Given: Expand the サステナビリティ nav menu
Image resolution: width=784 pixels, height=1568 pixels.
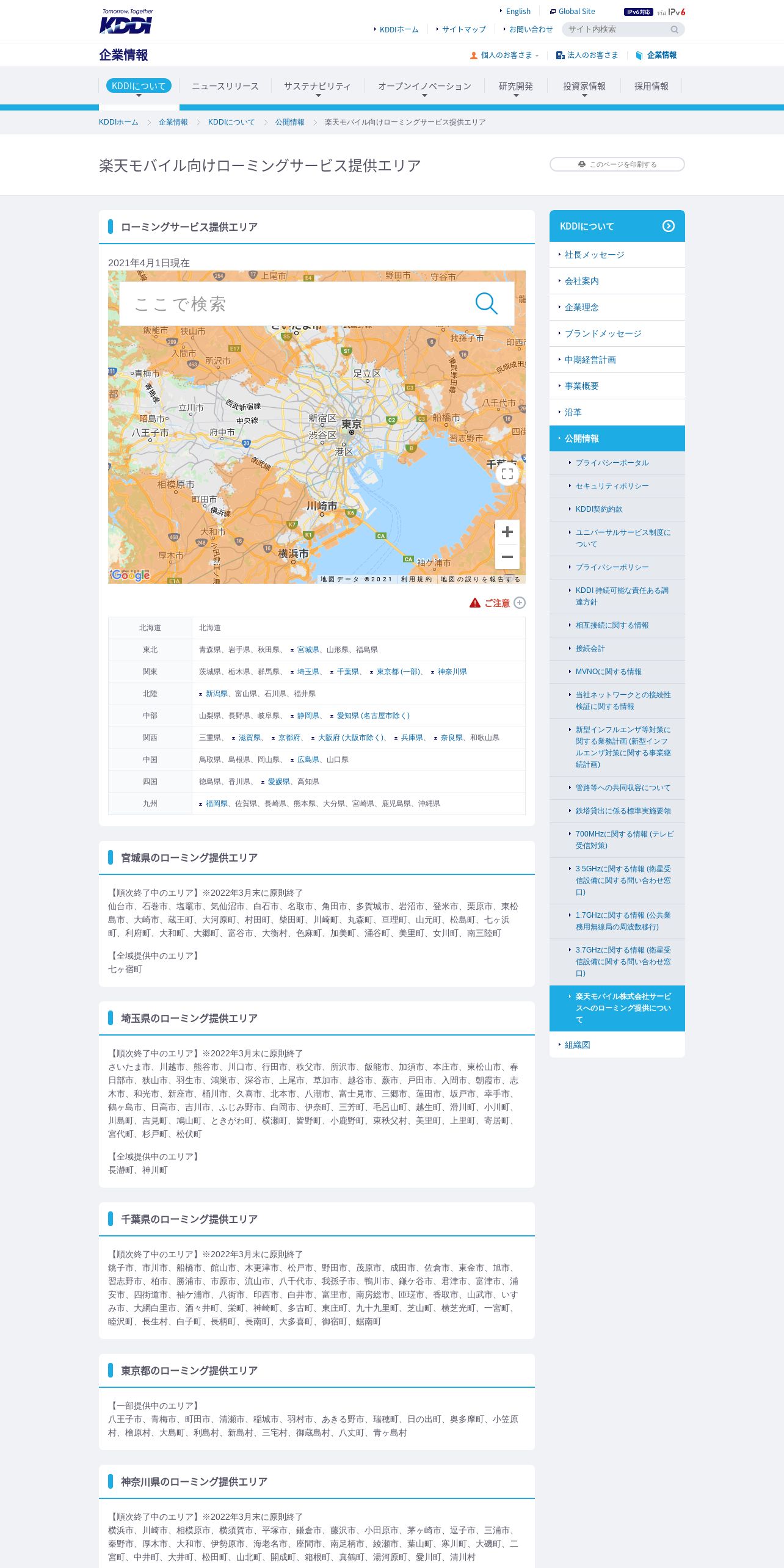Looking at the screenshot, I should click(318, 86).
